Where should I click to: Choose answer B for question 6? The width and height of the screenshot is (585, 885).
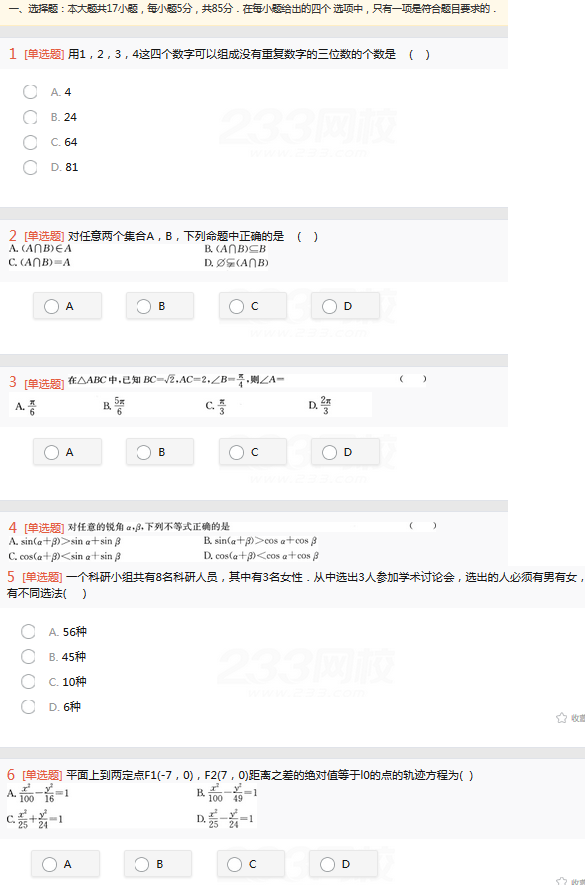coord(158,864)
